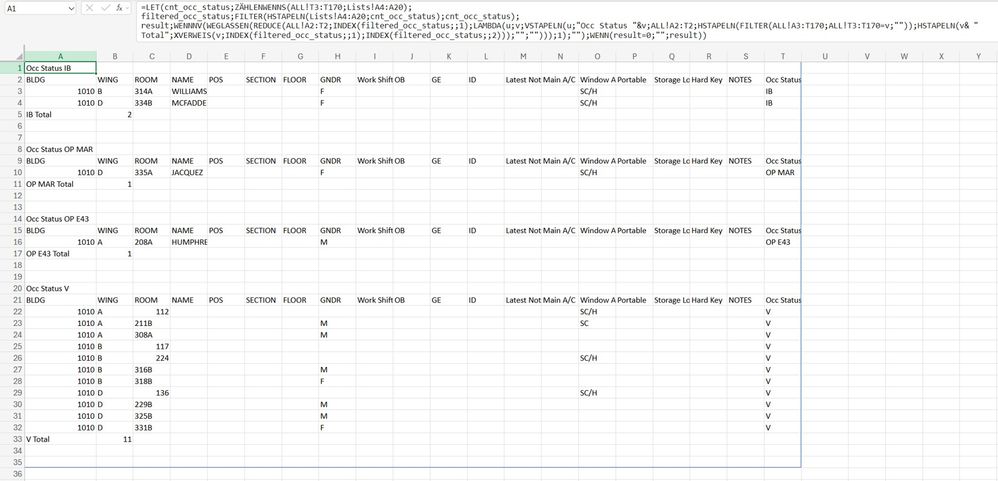The height and width of the screenshot is (481, 998).
Task: Select 'F' gender cell in row 10
Action: tap(337, 172)
